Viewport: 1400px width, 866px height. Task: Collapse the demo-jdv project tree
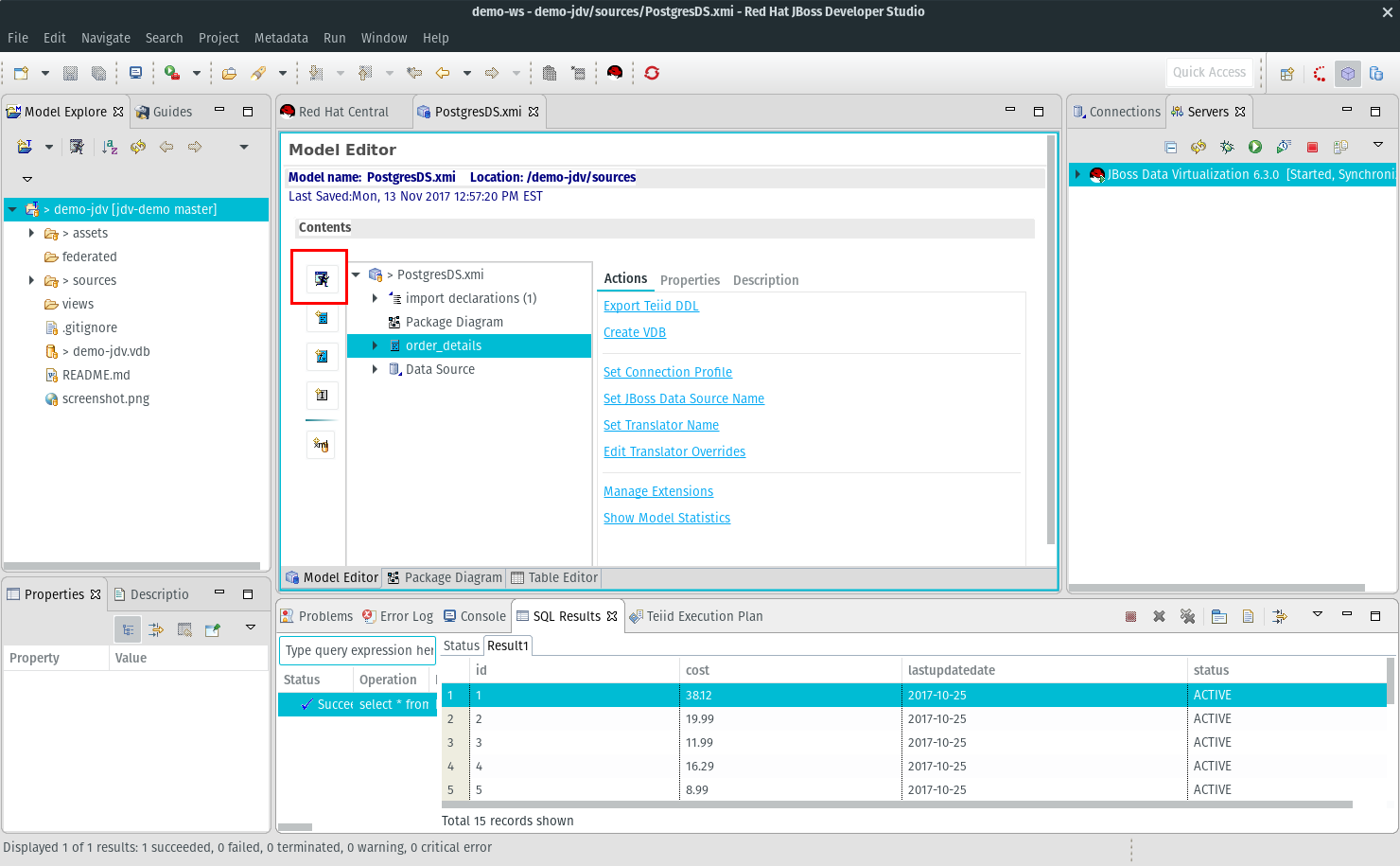(12, 209)
